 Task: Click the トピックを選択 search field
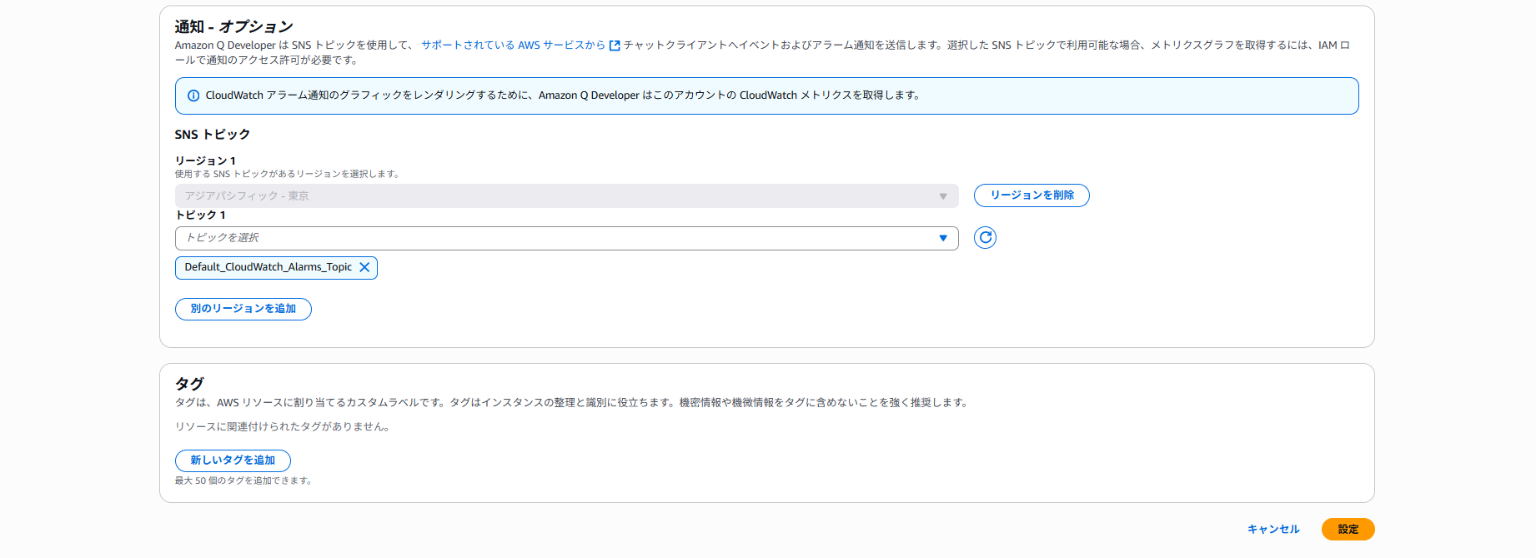tap(550, 238)
